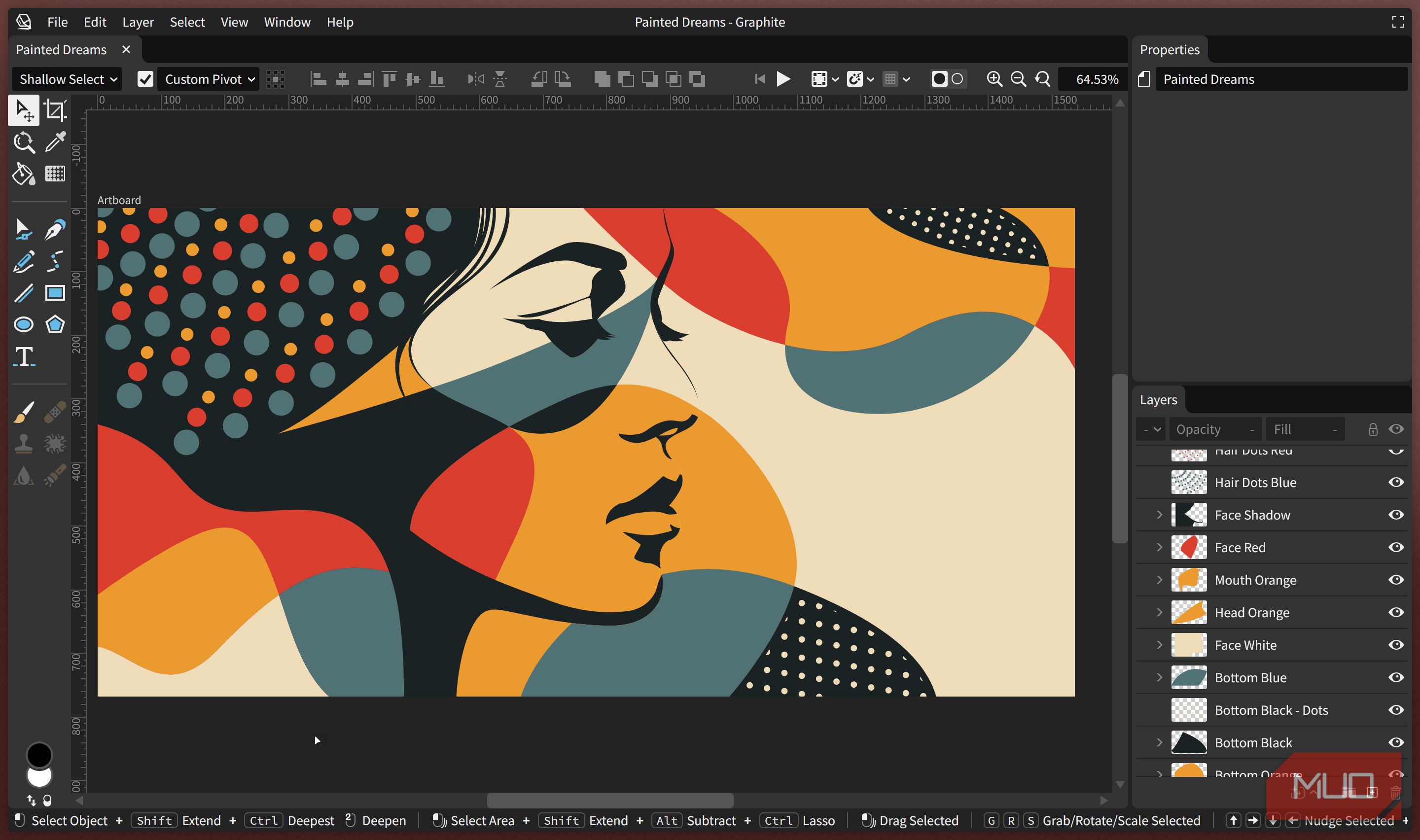Select the Text tool
This screenshot has height=840, width=1420.
pos(23,356)
